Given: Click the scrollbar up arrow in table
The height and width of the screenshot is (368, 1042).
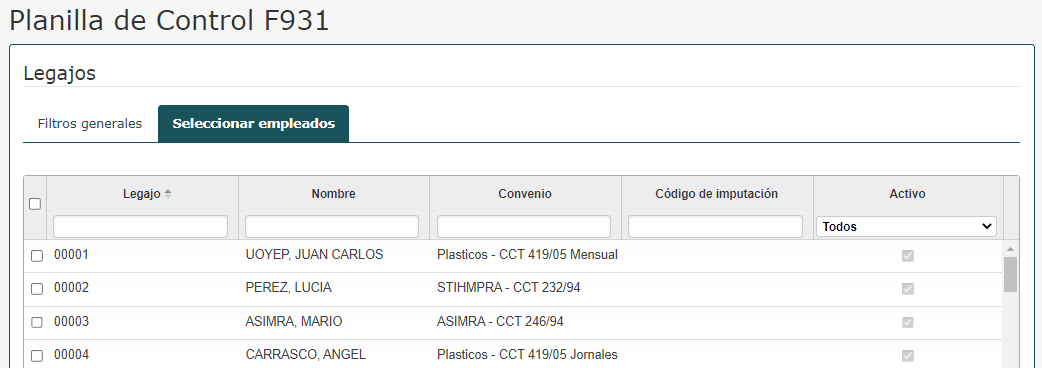Looking at the screenshot, I should [1010, 249].
